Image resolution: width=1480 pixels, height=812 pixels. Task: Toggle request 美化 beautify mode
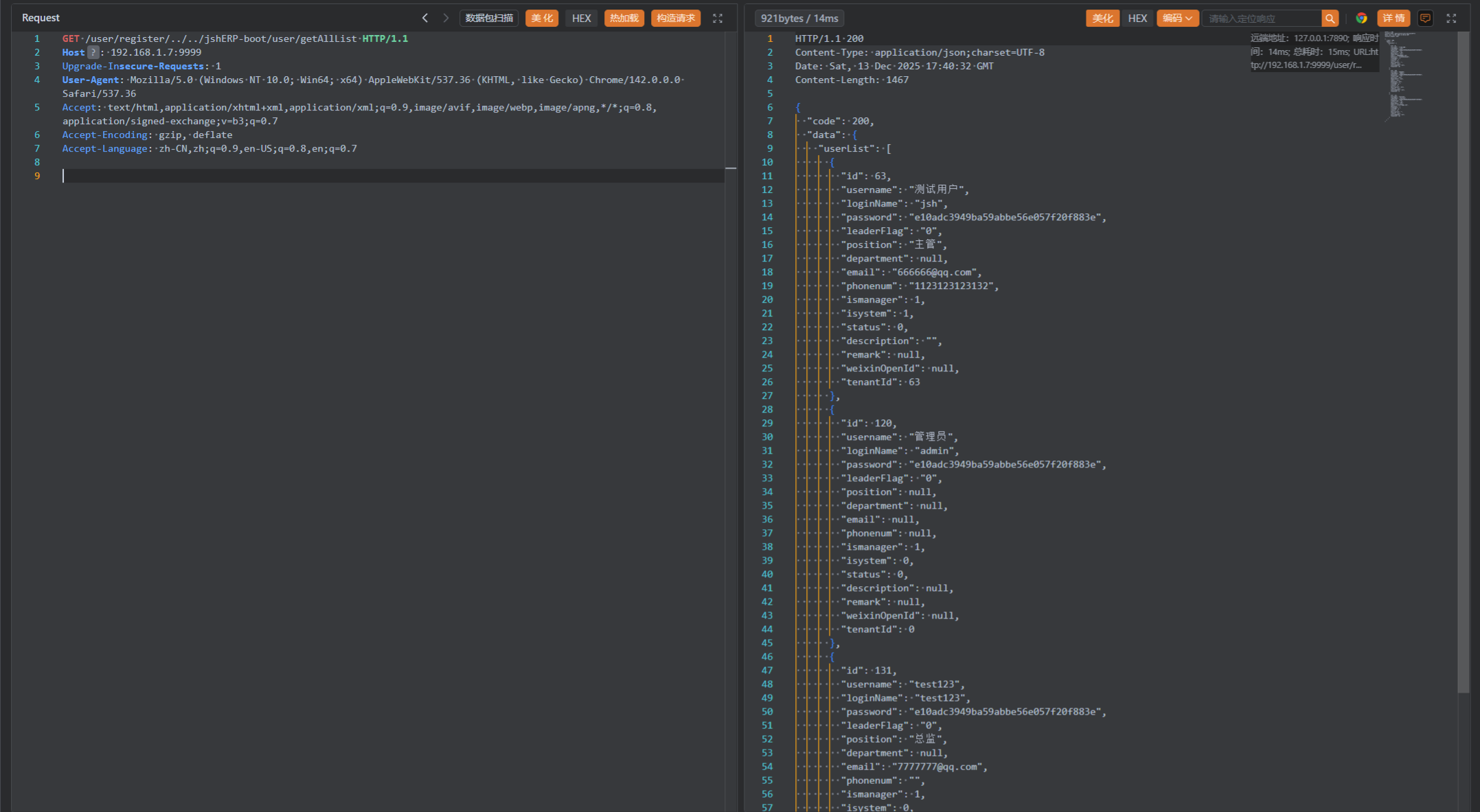[x=541, y=19]
